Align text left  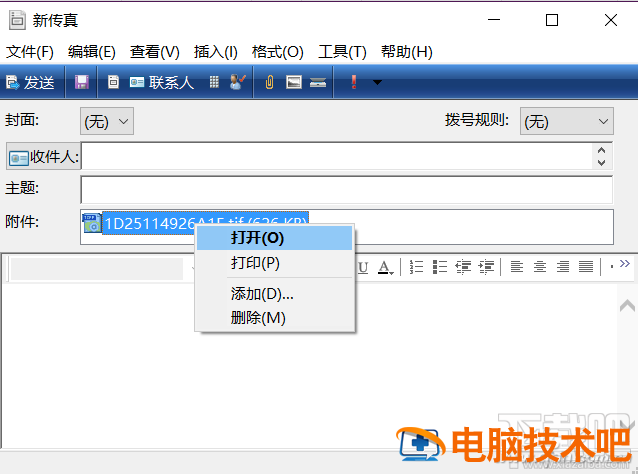tap(517, 267)
